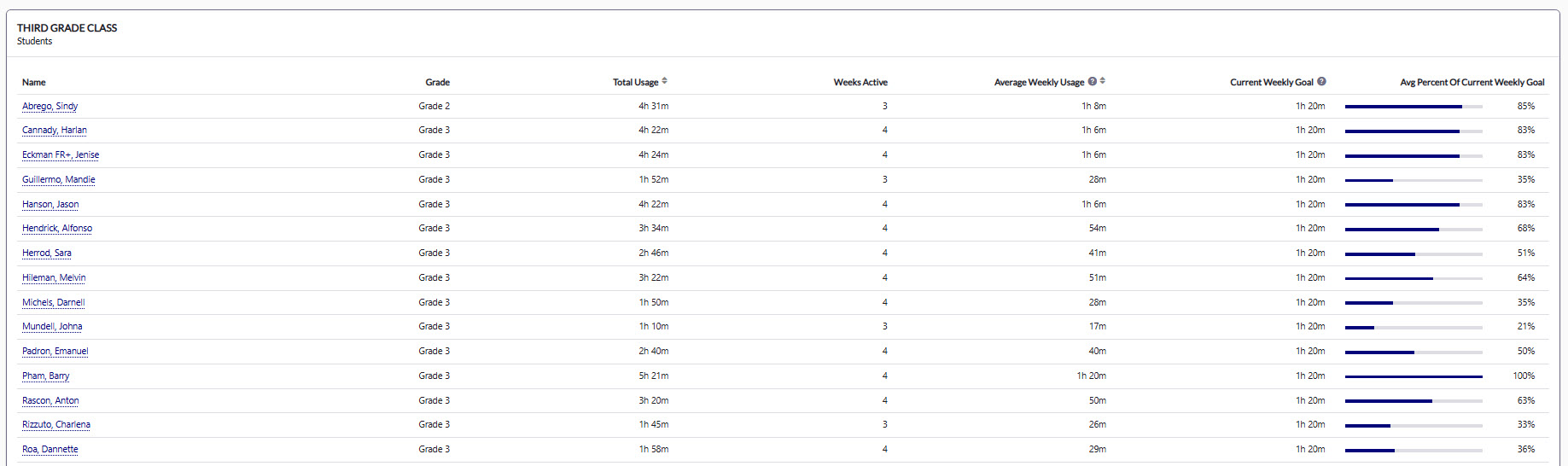This screenshot has height=466, width=1568.
Task: View Guillermo, Mandie's details
Action: click(x=58, y=179)
